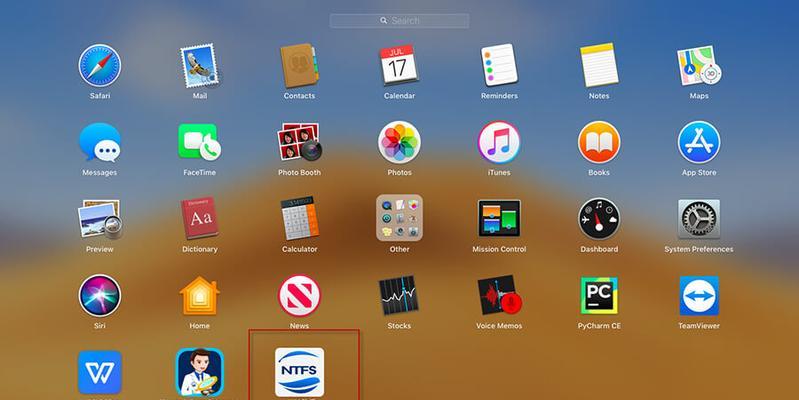The width and height of the screenshot is (799, 400).
Task: Launch the Mail app
Action: (x=199, y=66)
